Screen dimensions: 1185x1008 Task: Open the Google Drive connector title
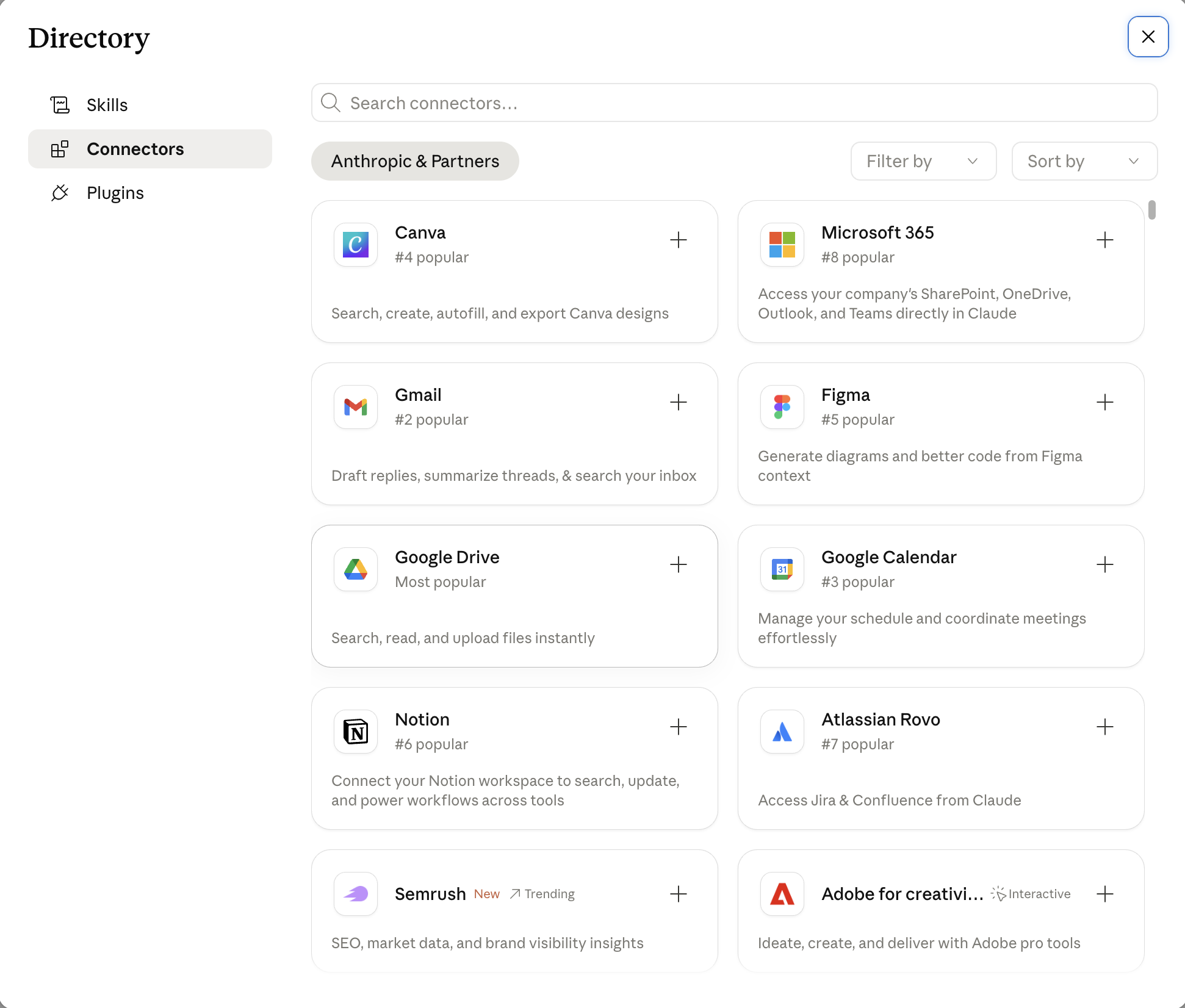coord(447,557)
